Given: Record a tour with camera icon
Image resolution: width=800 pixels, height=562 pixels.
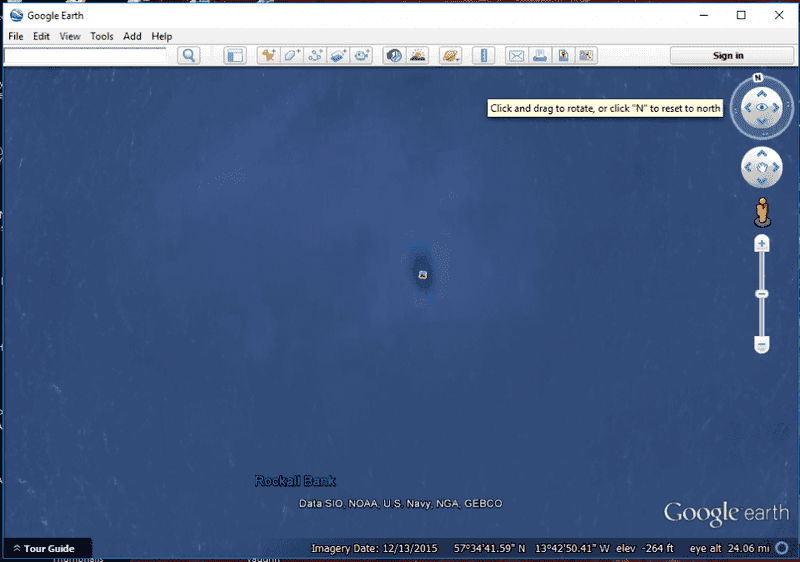Looking at the screenshot, I should click(x=362, y=55).
